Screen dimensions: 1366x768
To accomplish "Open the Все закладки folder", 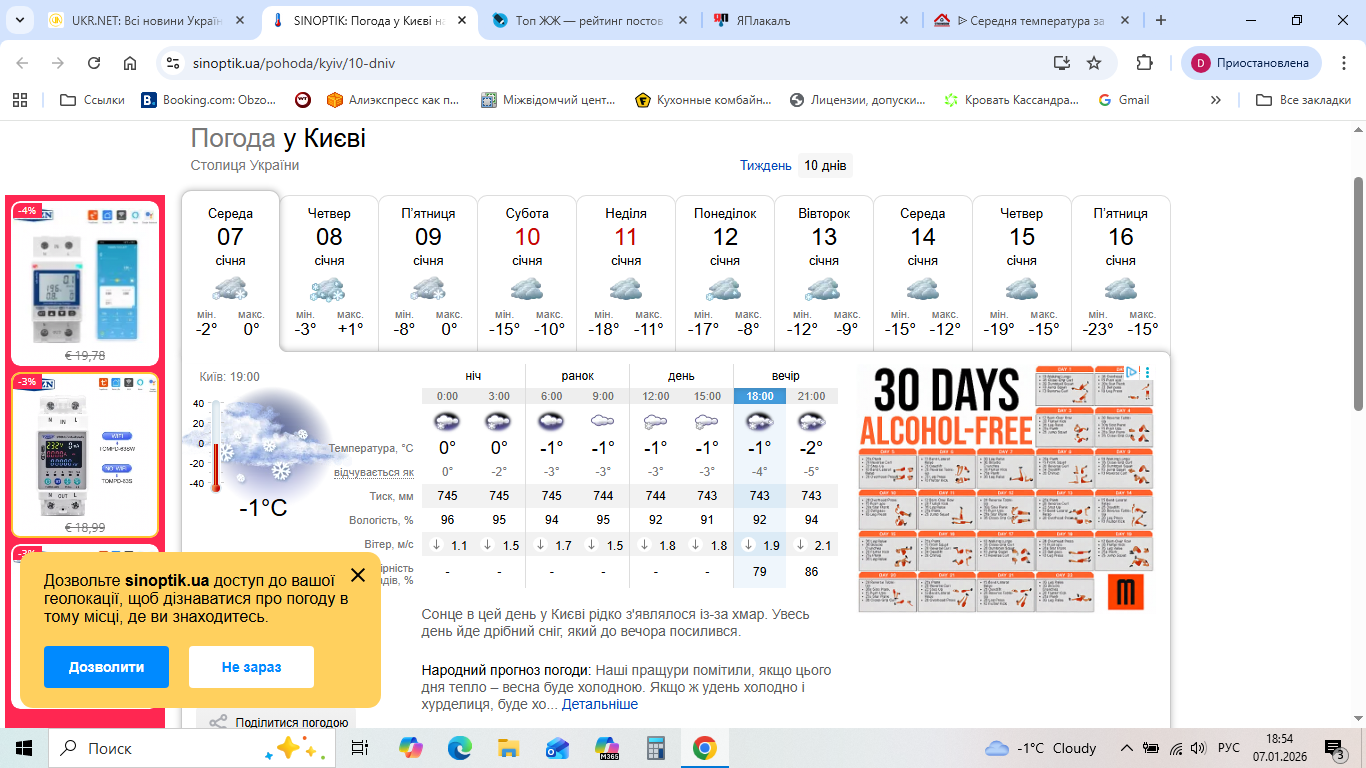I will (1304, 100).
